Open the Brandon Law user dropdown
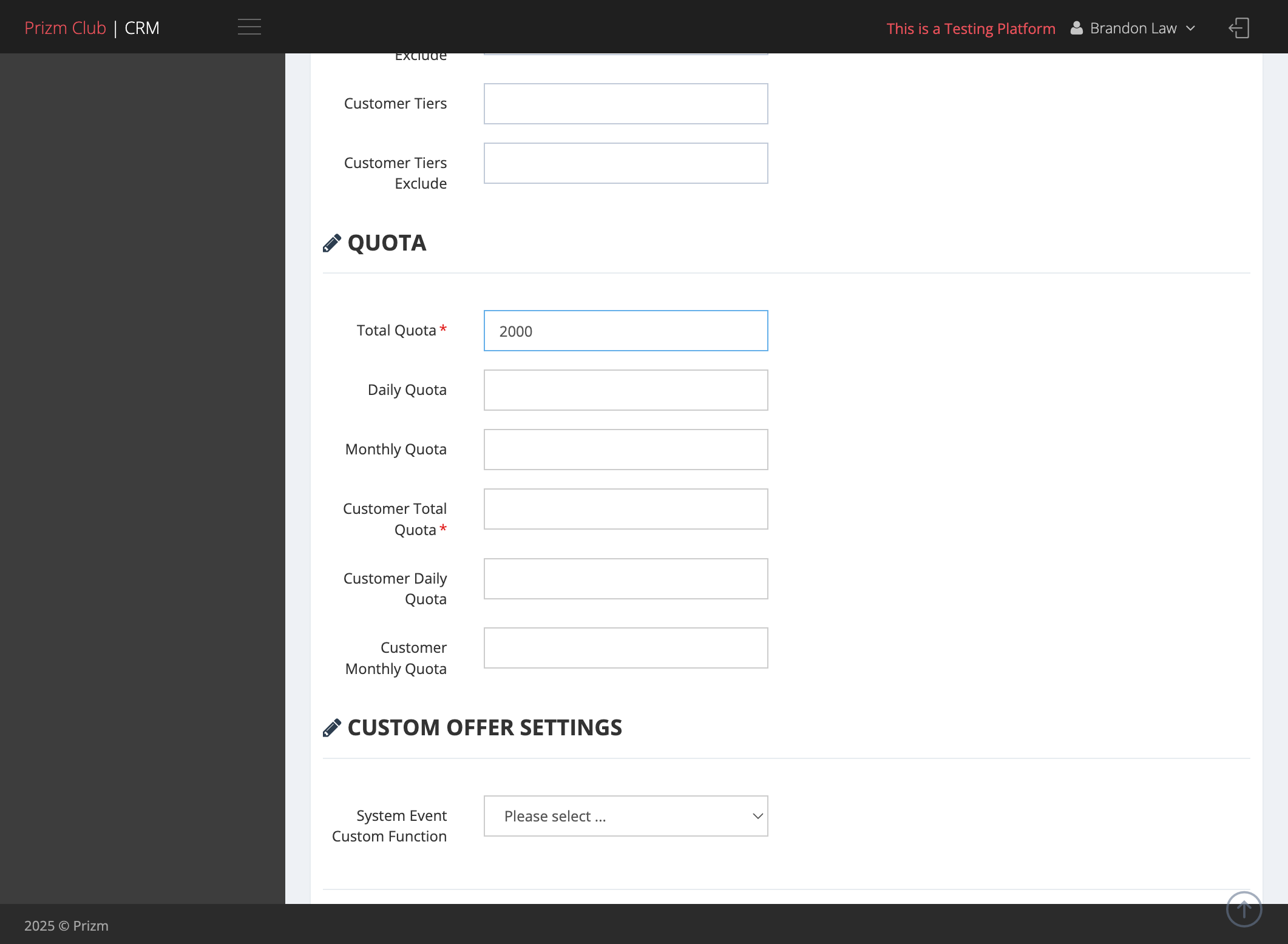Viewport: 1288px width, 944px height. (1133, 28)
